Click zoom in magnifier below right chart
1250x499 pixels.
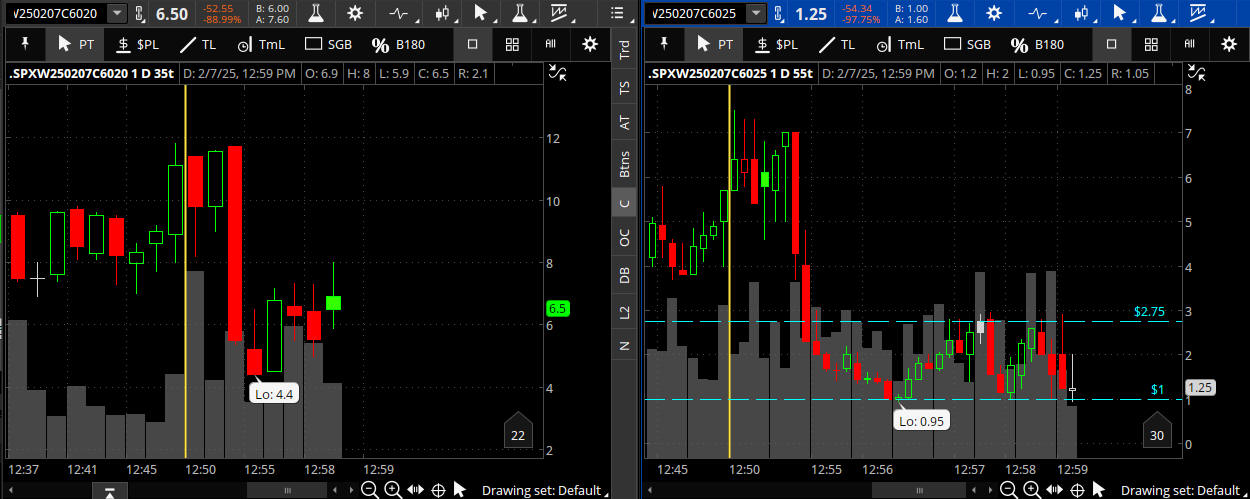click(x=1031, y=490)
